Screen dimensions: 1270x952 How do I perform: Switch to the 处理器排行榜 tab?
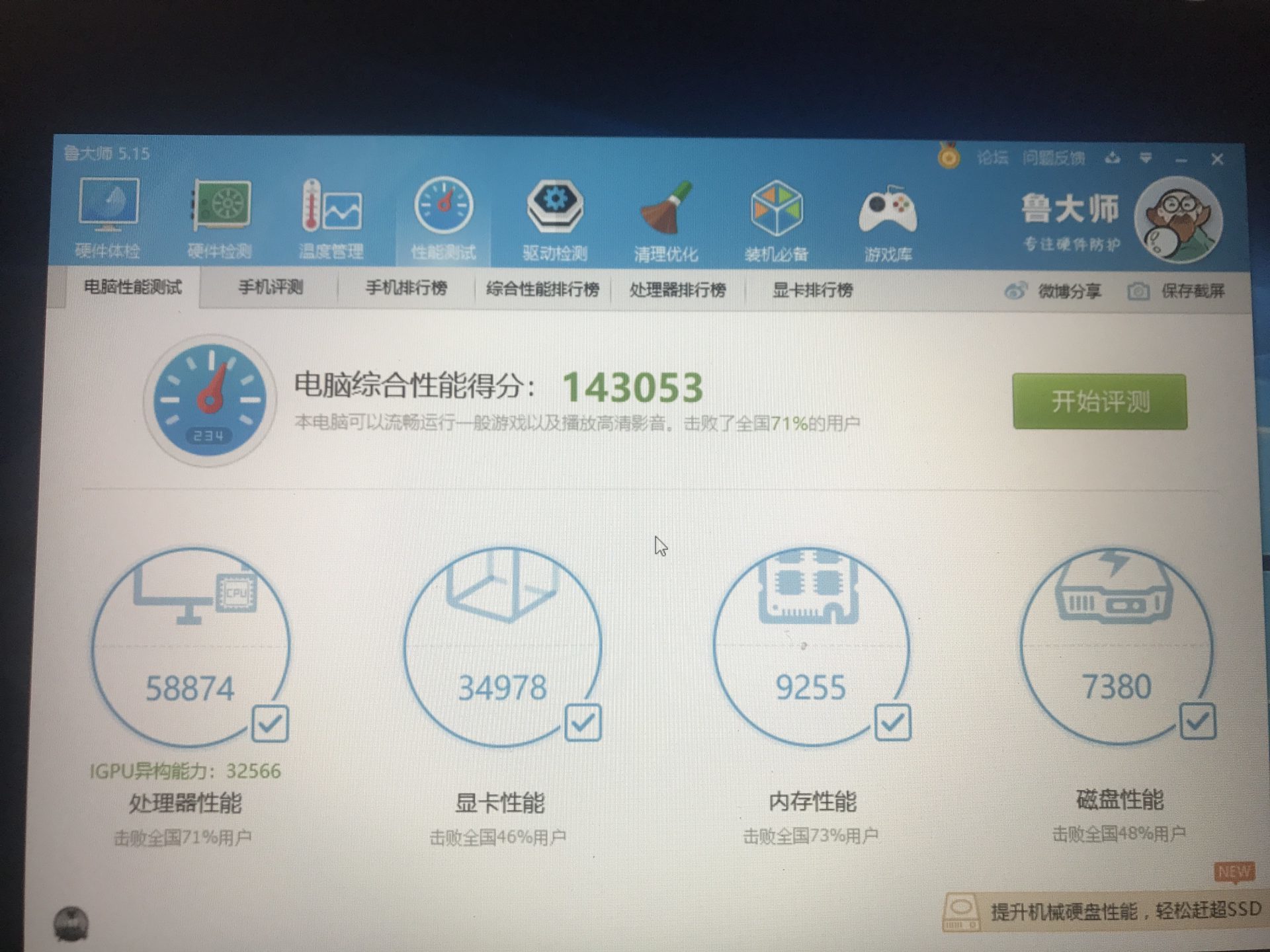pyautogui.click(x=677, y=290)
